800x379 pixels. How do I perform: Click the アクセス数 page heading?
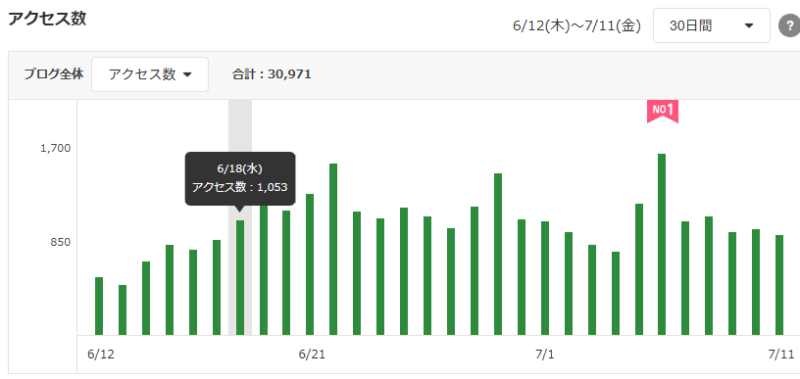tap(47, 19)
